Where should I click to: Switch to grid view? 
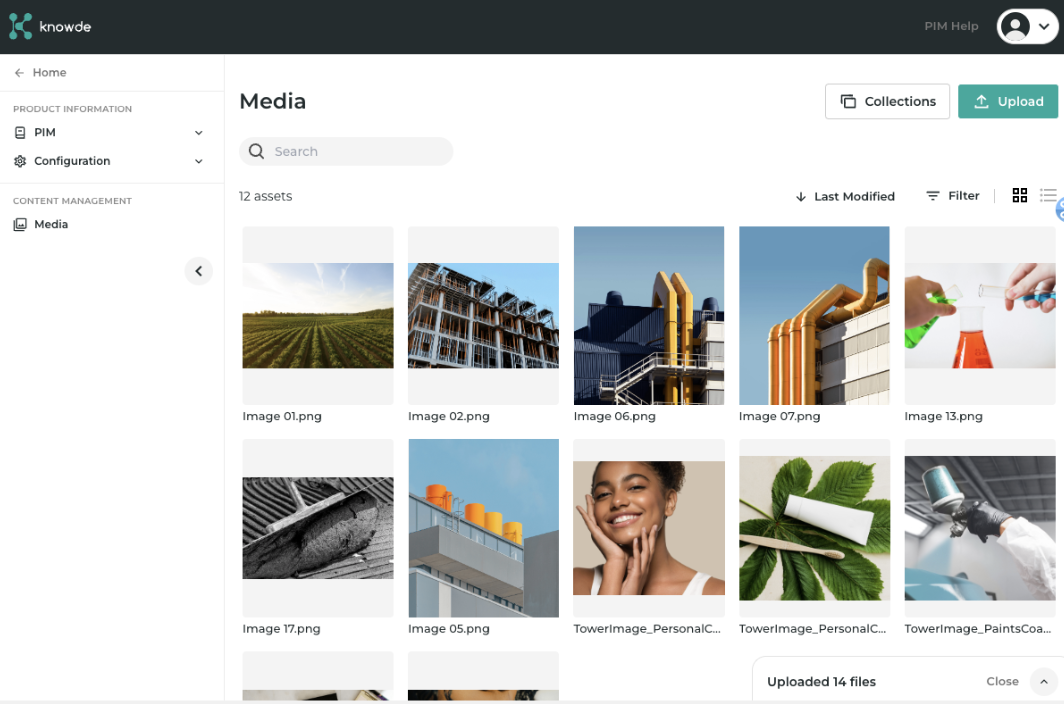1020,196
